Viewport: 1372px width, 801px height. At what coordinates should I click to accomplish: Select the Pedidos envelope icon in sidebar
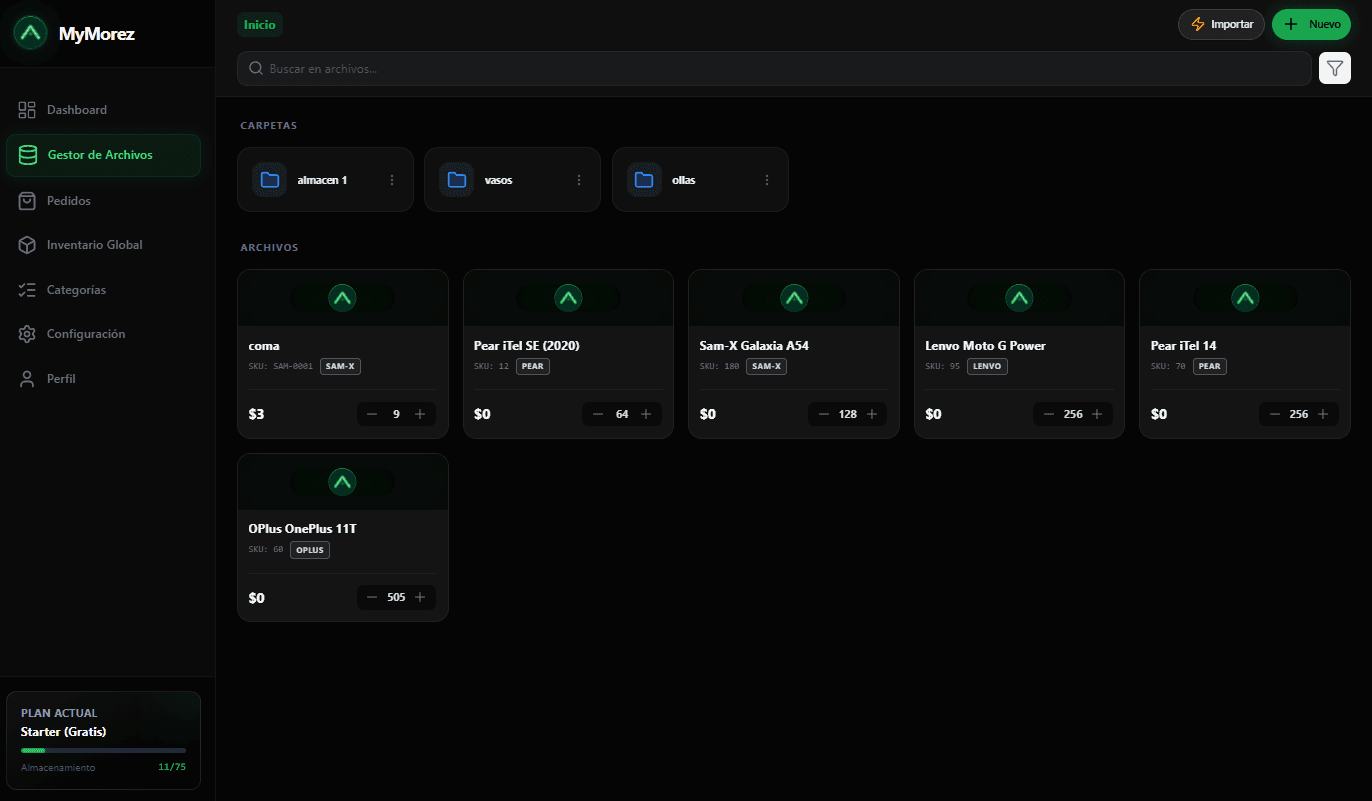click(x=28, y=200)
